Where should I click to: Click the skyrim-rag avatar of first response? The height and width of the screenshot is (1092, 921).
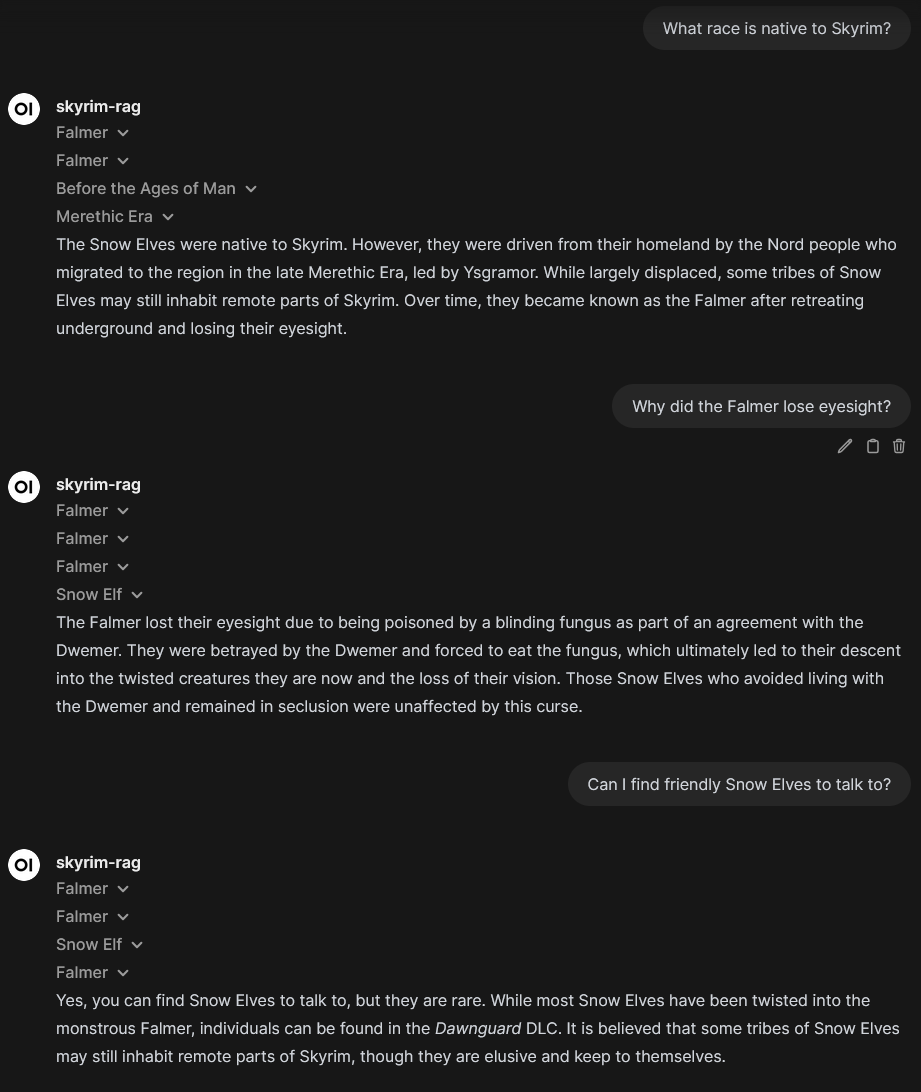pyautogui.click(x=24, y=109)
